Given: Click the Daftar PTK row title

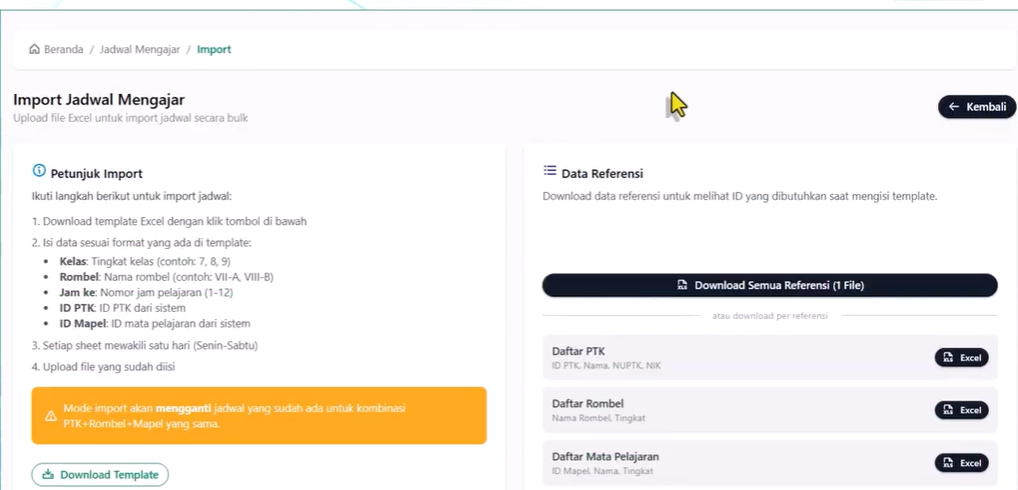Looking at the screenshot, I should (578, 351).
